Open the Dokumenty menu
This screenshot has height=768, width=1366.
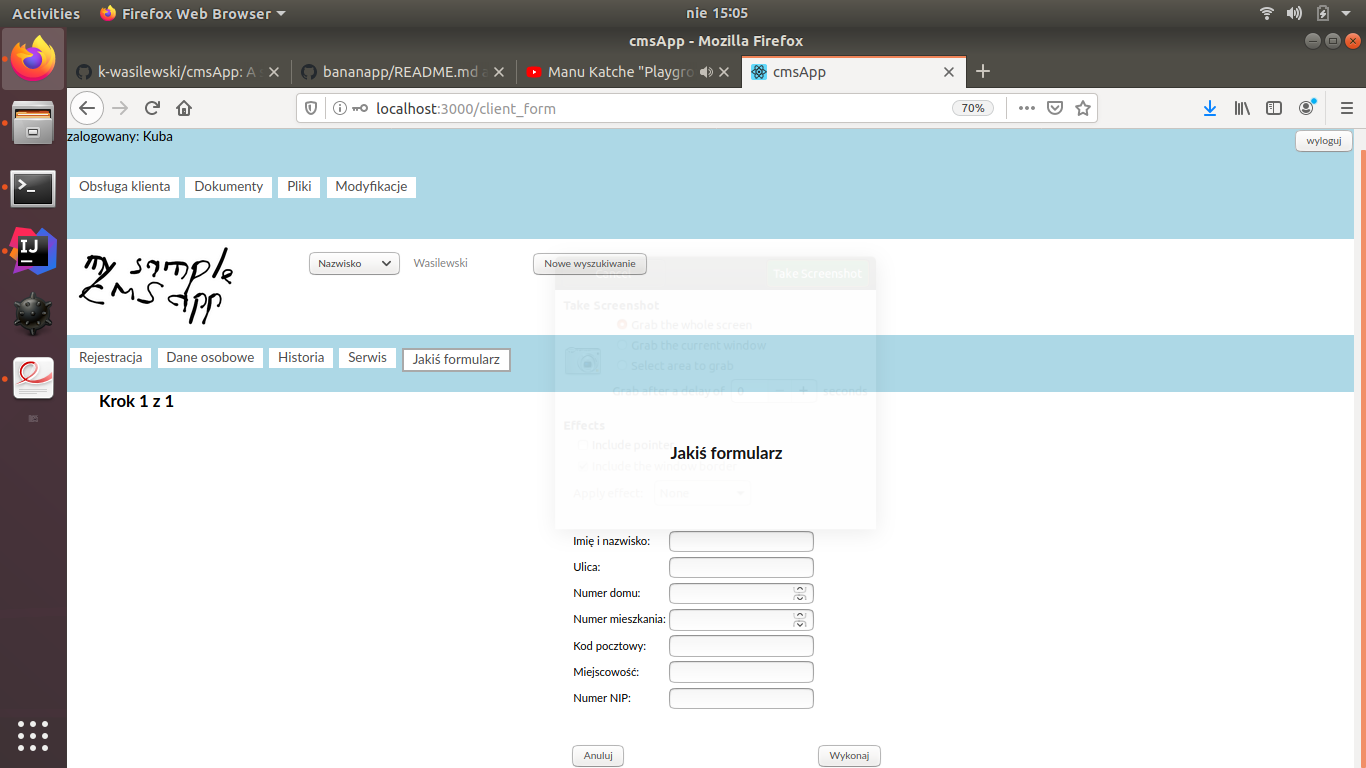(x=229, y=187)
